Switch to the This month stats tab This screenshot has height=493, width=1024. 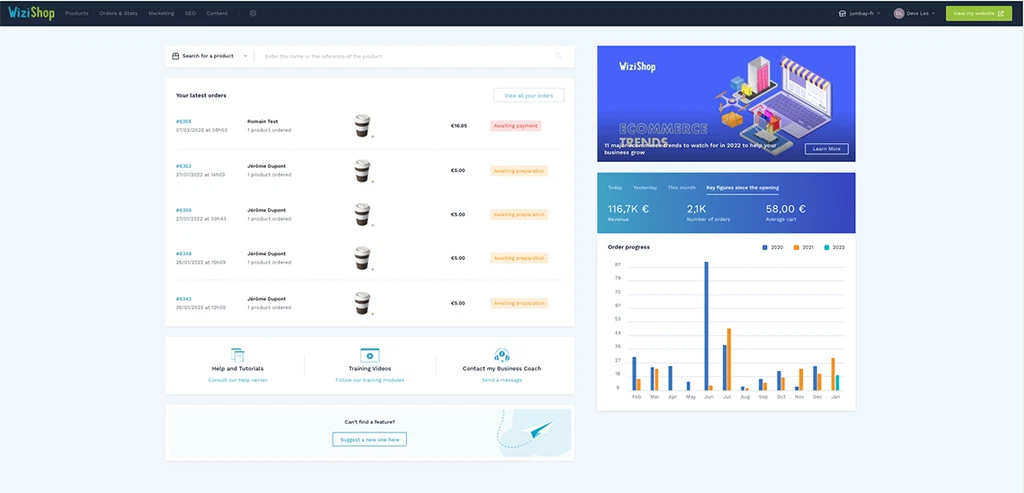(682, 187)
